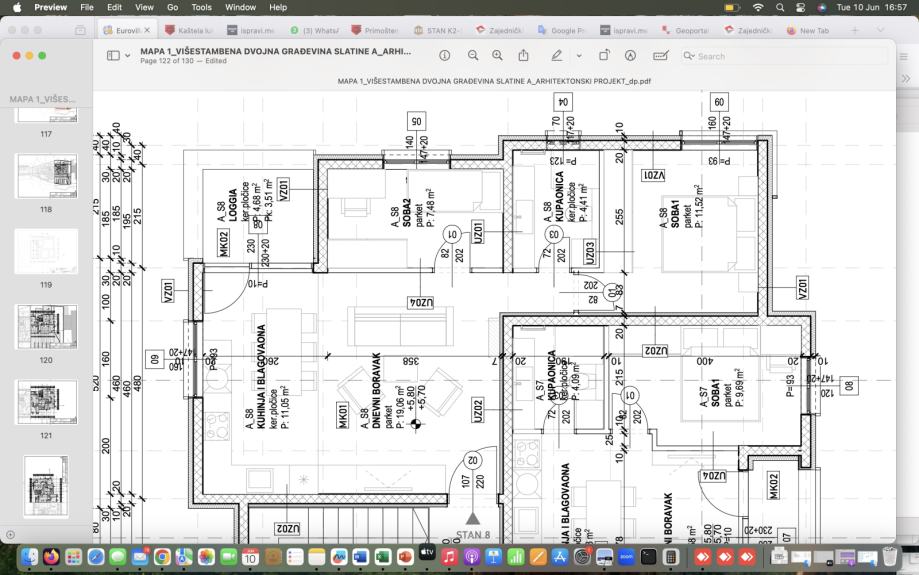Image resolution: width=919 pixels, height=575 pixels.
Task: Click the Share icon in Preview toolbar
Action: 523,56
